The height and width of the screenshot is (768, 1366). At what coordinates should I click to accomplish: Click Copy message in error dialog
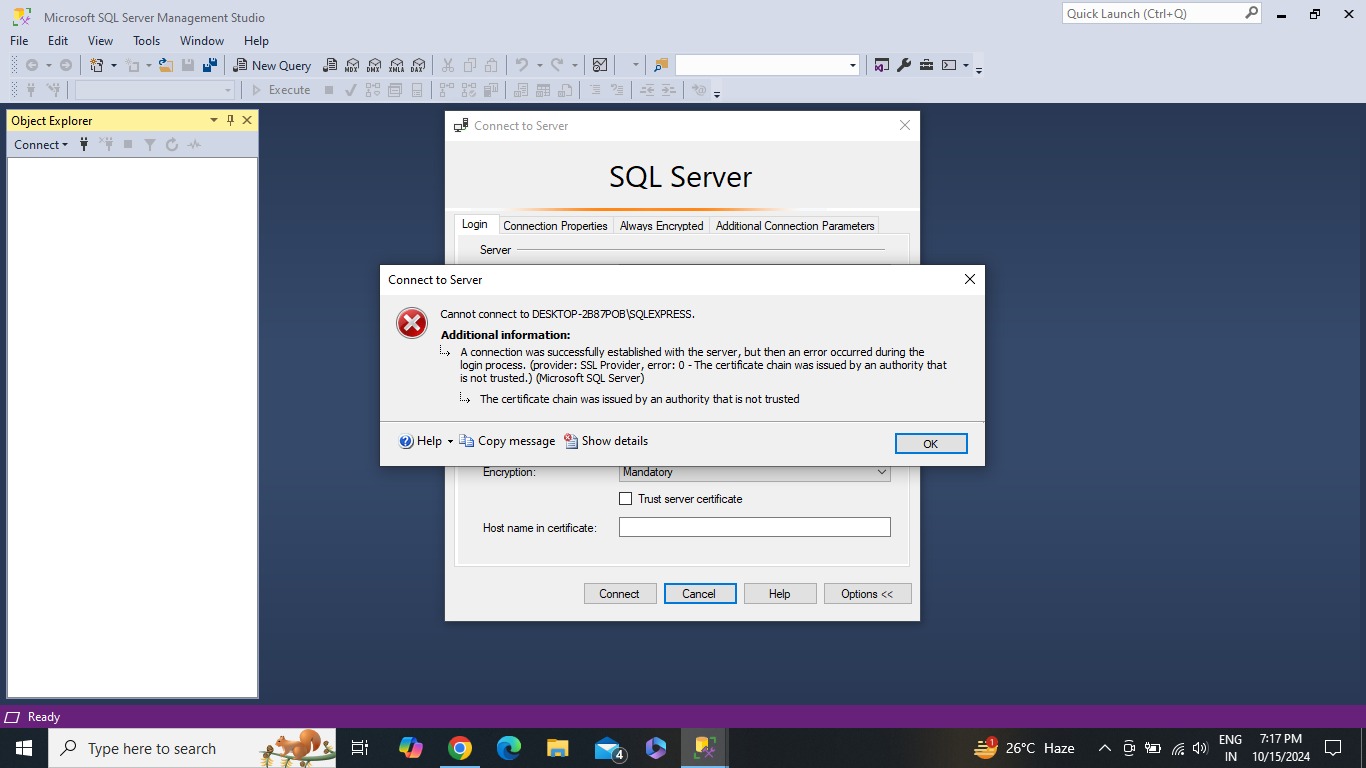(x=506, y=441)
